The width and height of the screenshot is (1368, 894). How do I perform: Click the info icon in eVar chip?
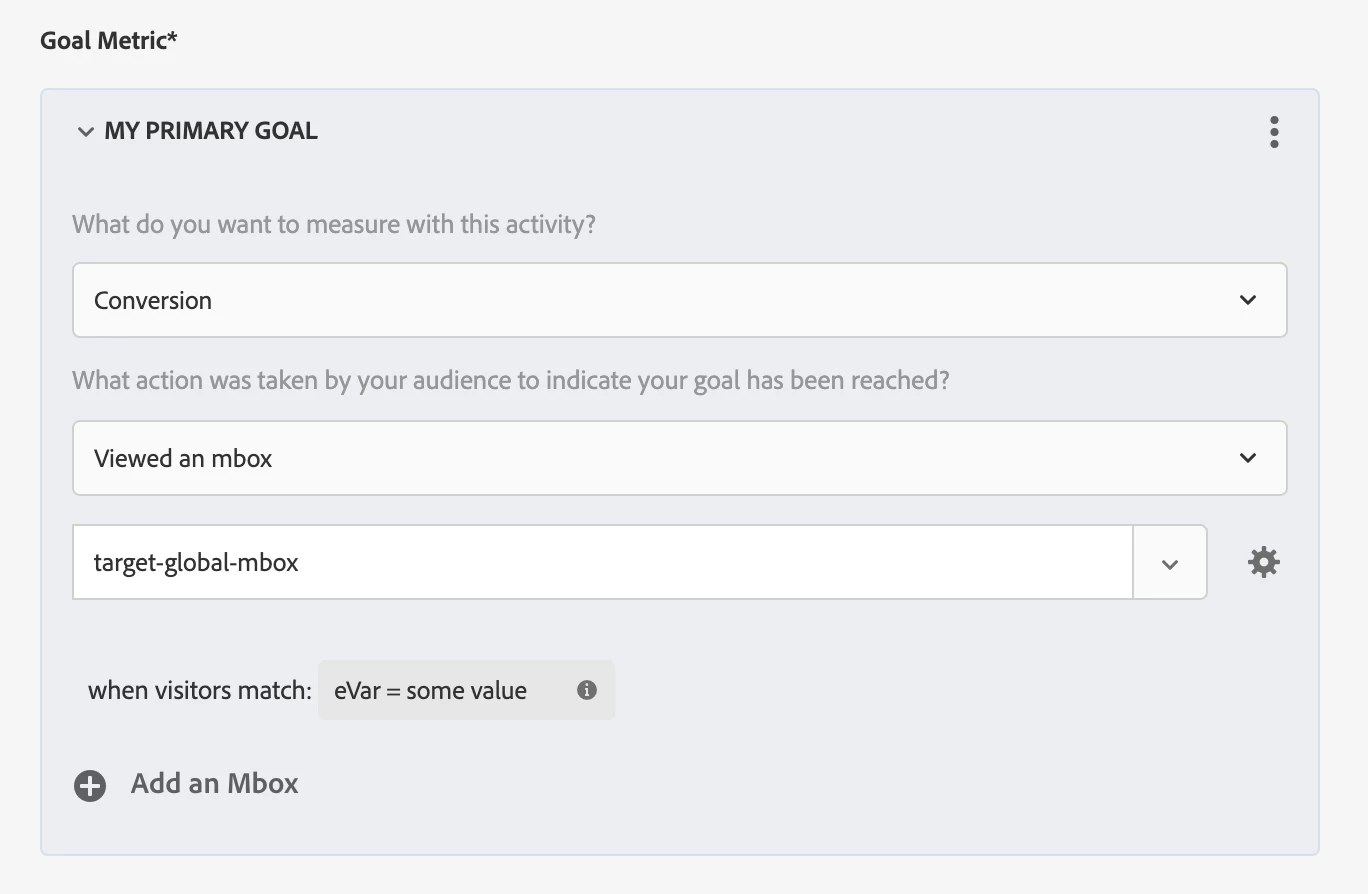pyautogui.click(x=587, y=690)
